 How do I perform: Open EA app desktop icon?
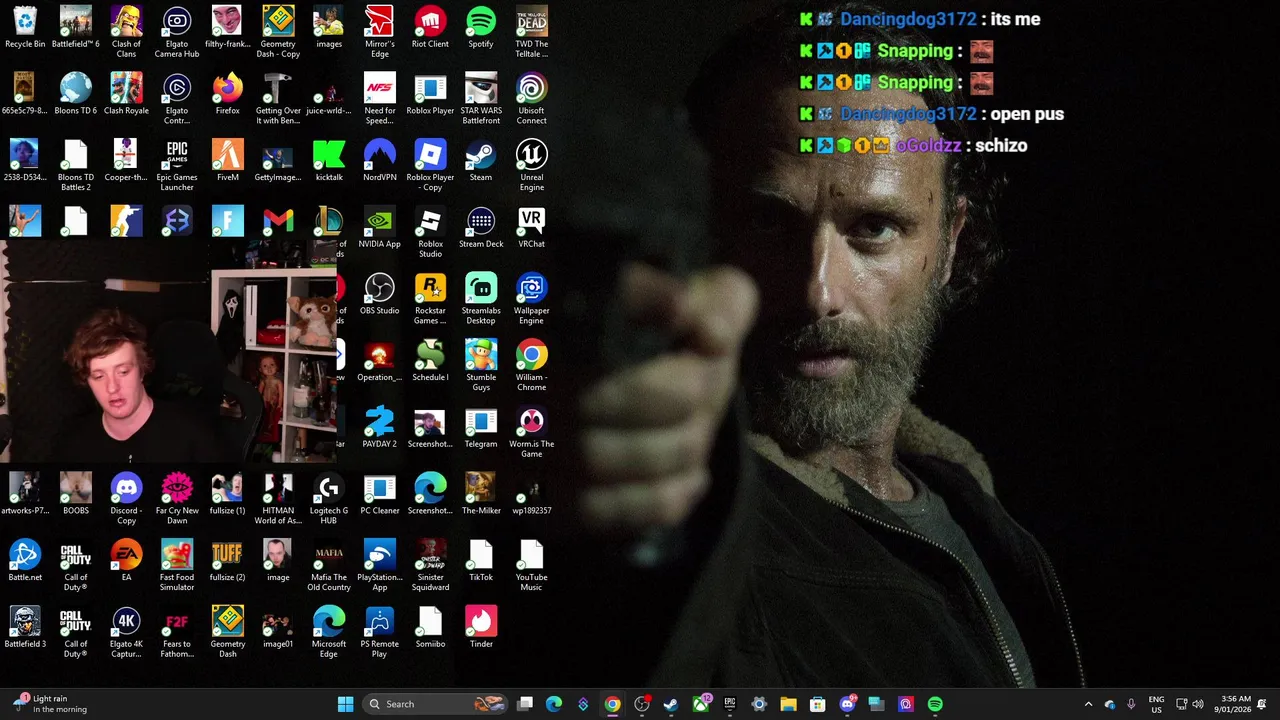click(x=126, y=562)
